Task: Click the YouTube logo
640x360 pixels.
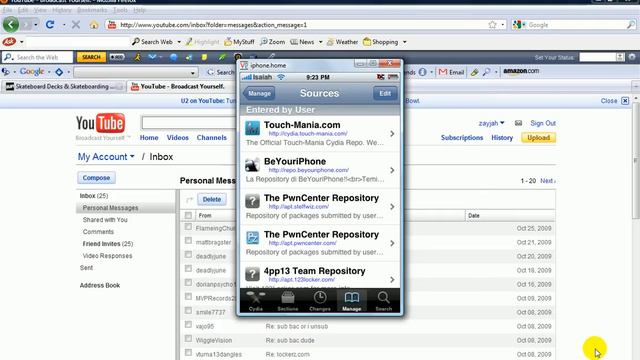Action: tap(100, 123)
